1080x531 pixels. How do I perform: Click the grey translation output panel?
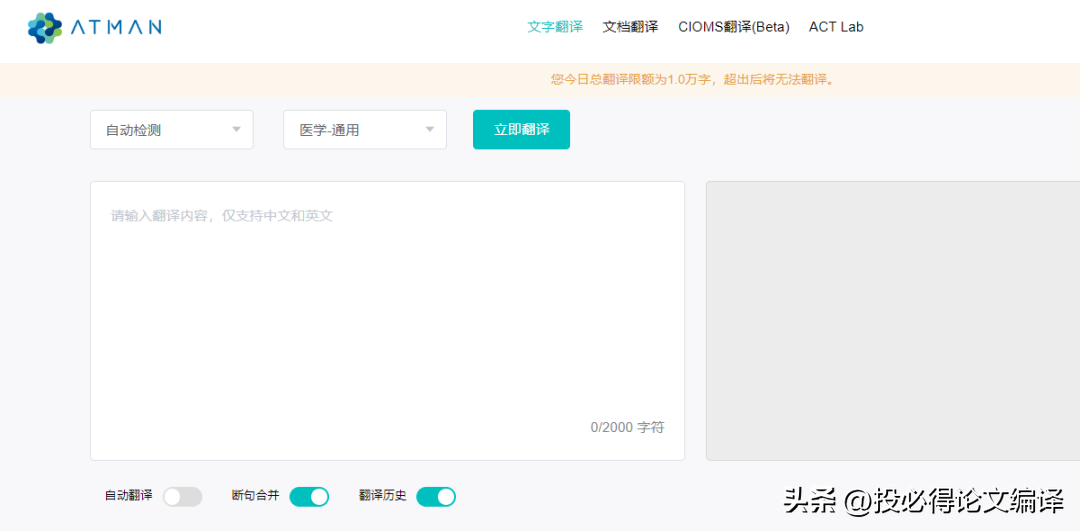pos(893,321)
